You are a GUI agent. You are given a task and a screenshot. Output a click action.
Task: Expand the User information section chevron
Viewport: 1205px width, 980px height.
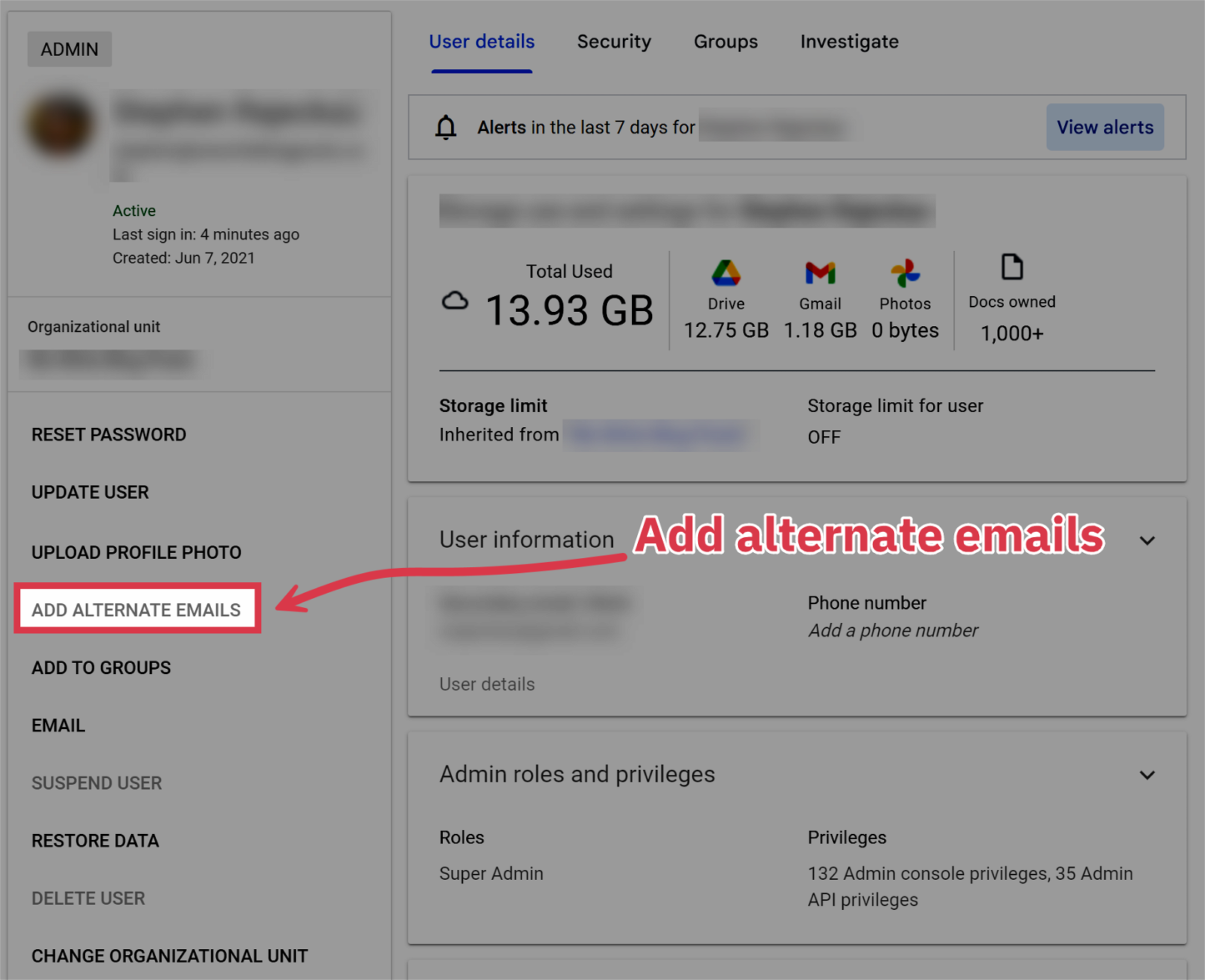pyautogui.click(x=1147, y=541)
